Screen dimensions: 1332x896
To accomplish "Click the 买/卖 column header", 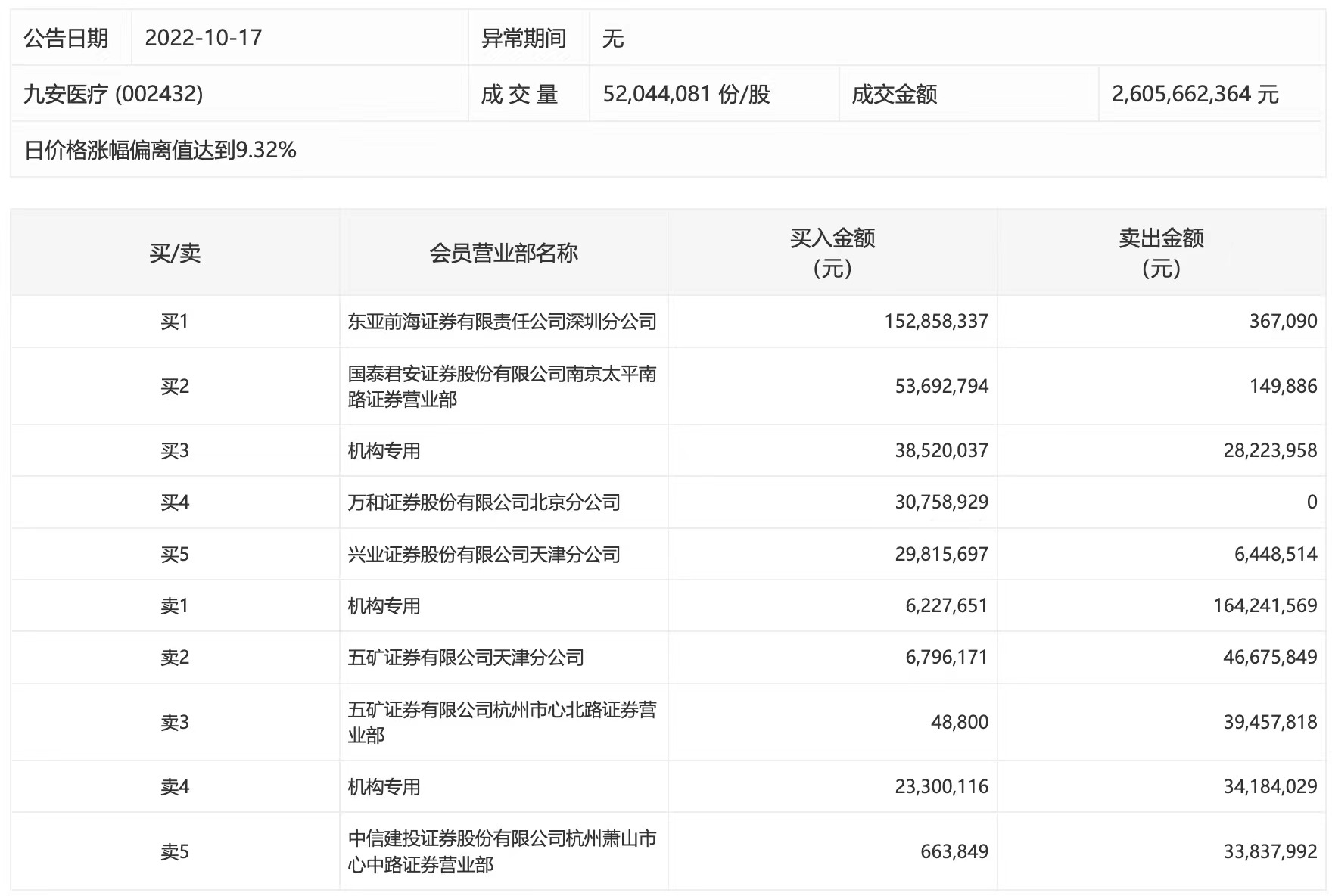I will (175, 253).
